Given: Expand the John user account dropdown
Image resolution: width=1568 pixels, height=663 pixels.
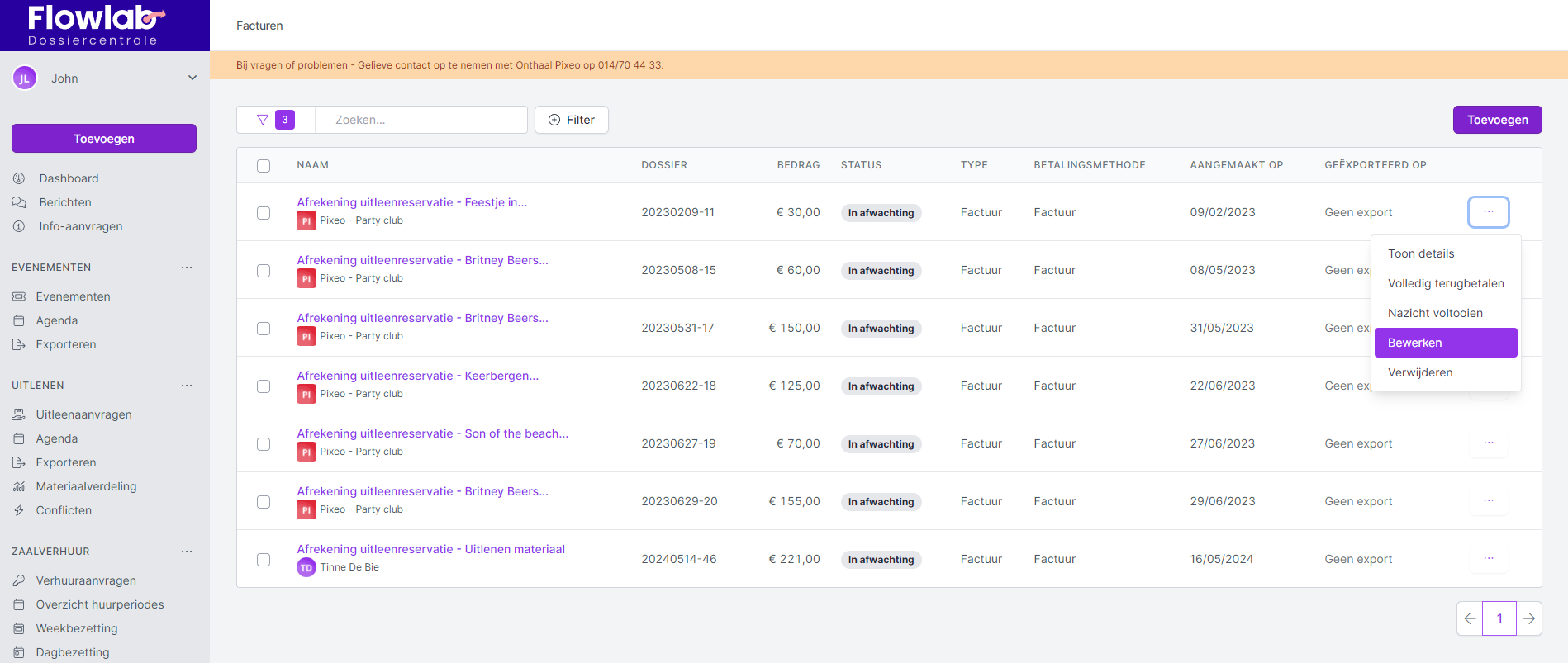Looking at the screenshot, I should pos(192,78).
